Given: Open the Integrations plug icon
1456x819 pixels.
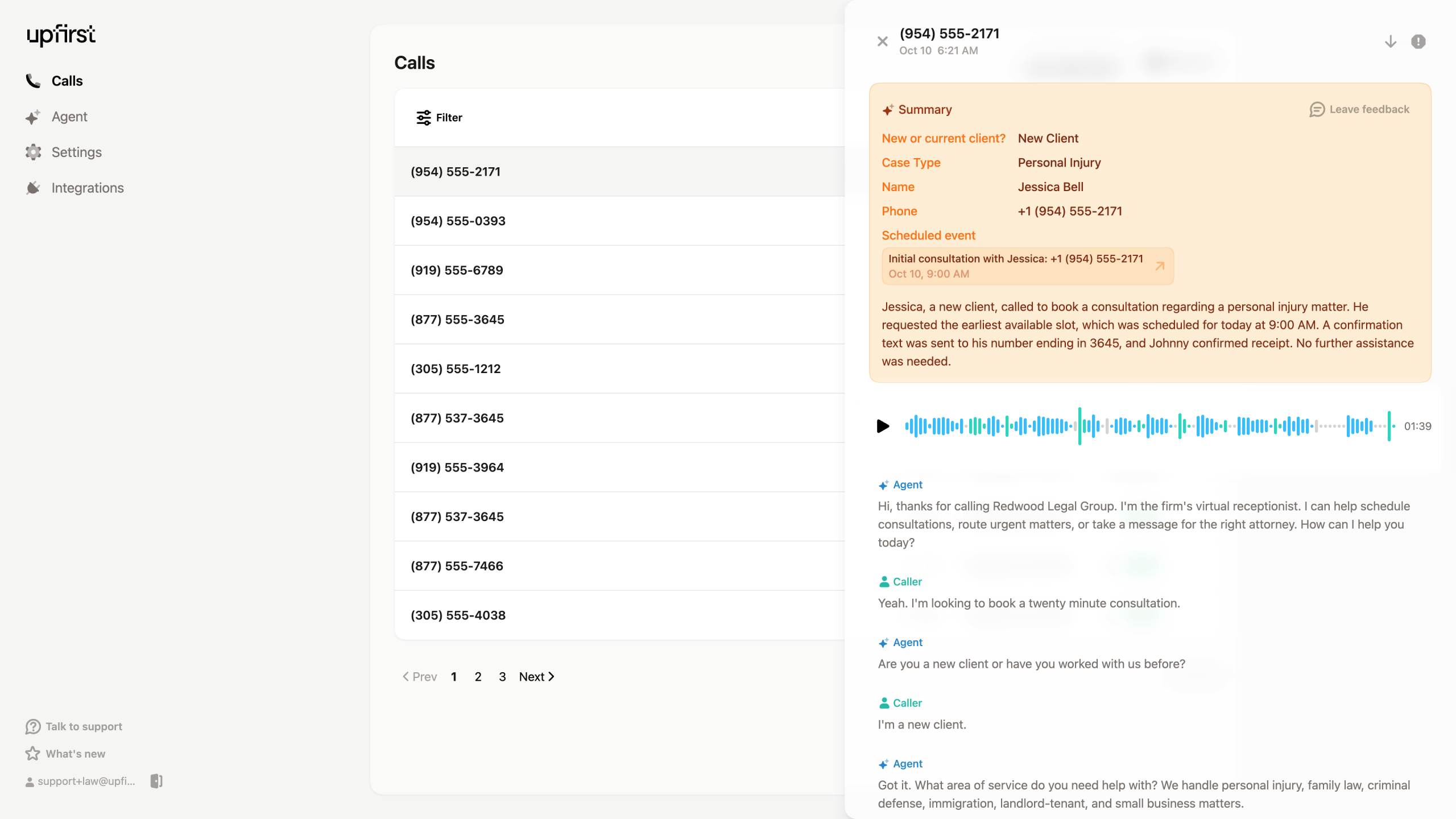Looking at the screenshot, I should coord(33,188).
